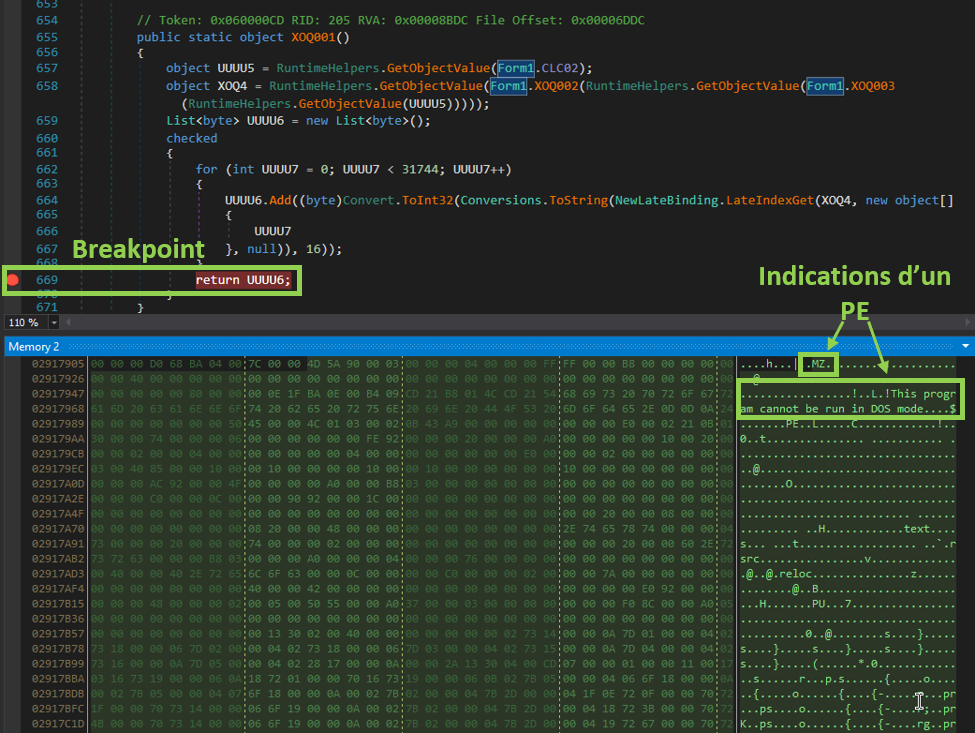This screenshot has width=975, height=733.
Task: Remove the red breakpoint dot at line 669
Action: tap(12, 280)
